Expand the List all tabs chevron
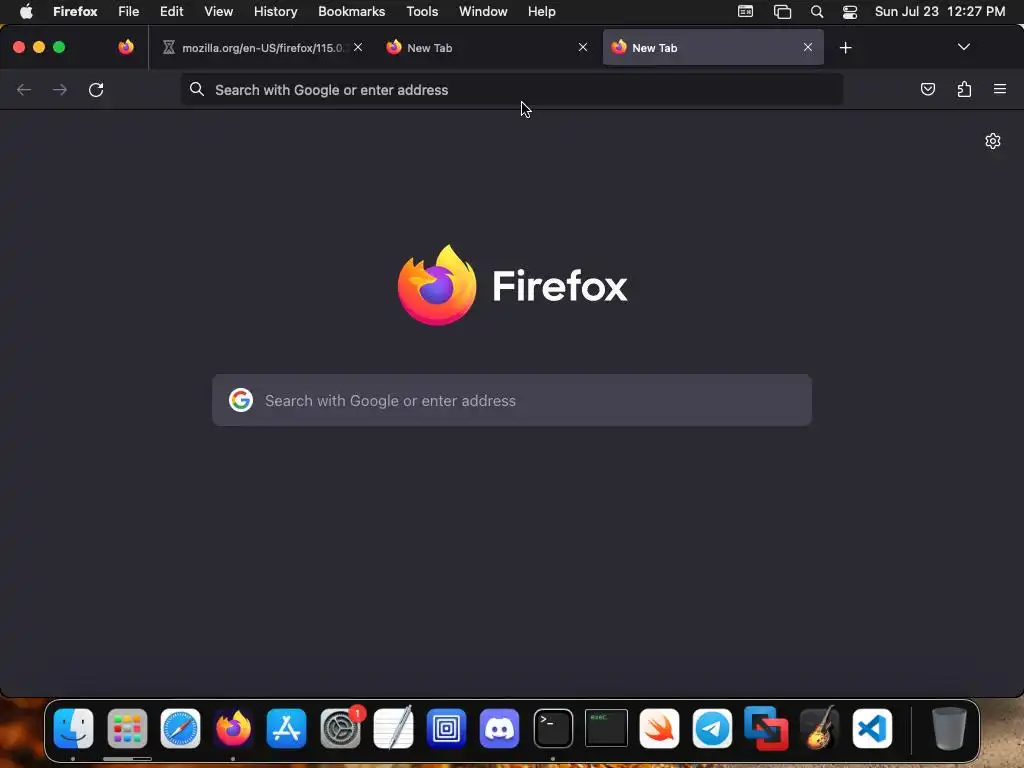The height and width of the screenshot is (768, 1024). click(963, 47)
